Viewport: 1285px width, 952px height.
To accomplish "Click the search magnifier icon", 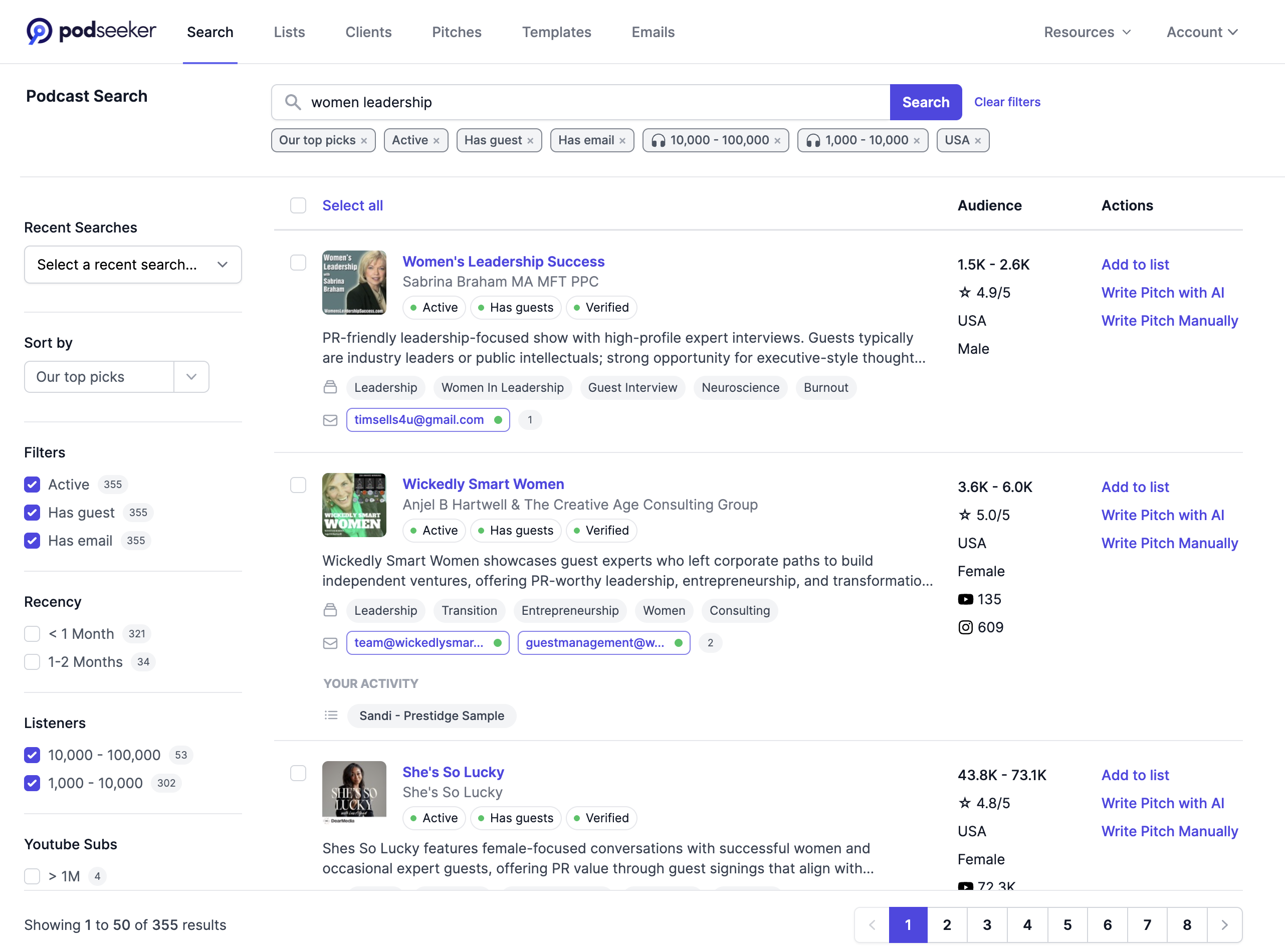I will click(x=293, y=102).
